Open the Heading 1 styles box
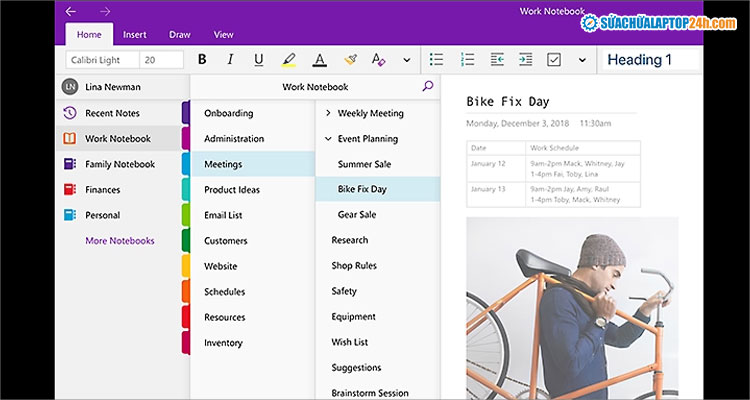Image resolution: width=750 pixels, height=400 pixels. click(651, 60)
